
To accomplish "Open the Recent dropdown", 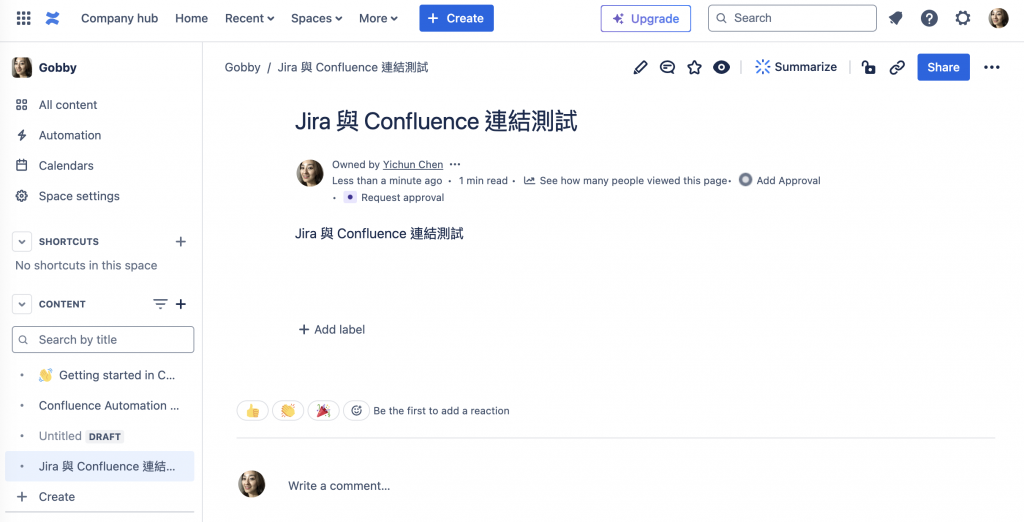I will pyautogui.click(x=249, y=18).
